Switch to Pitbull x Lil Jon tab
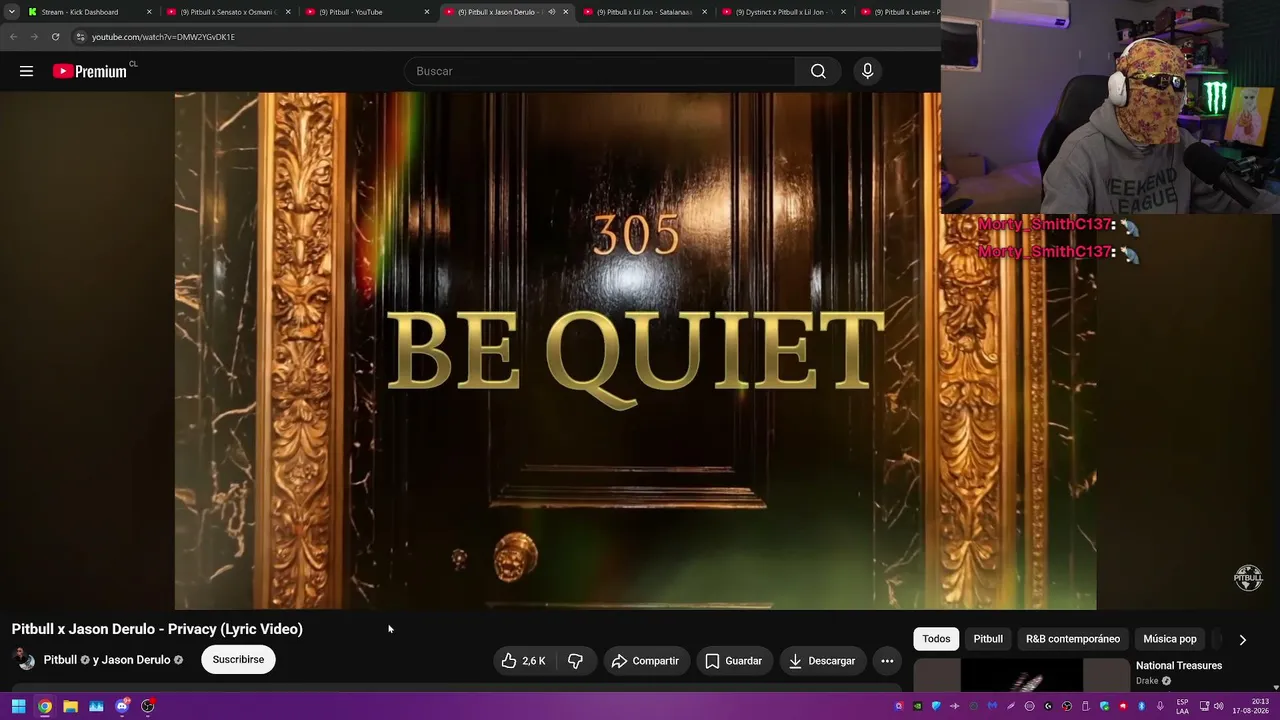The image size is (1280, 720). pos(645,12)
